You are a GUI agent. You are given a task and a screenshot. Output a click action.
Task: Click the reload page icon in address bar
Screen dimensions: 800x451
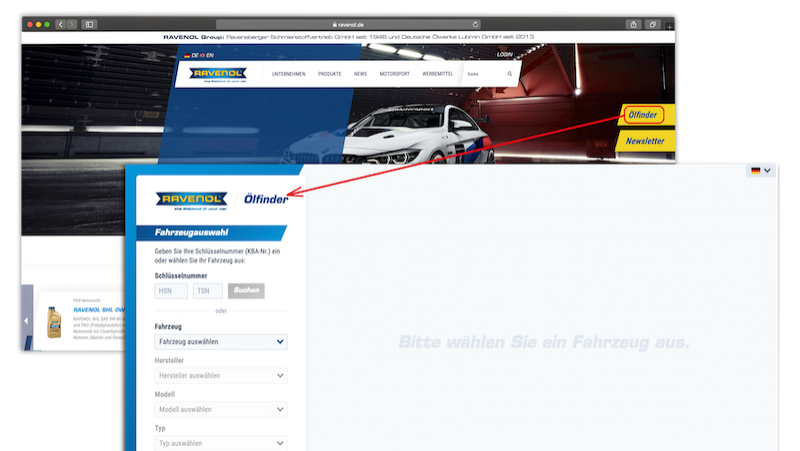[x=473, y=24]
